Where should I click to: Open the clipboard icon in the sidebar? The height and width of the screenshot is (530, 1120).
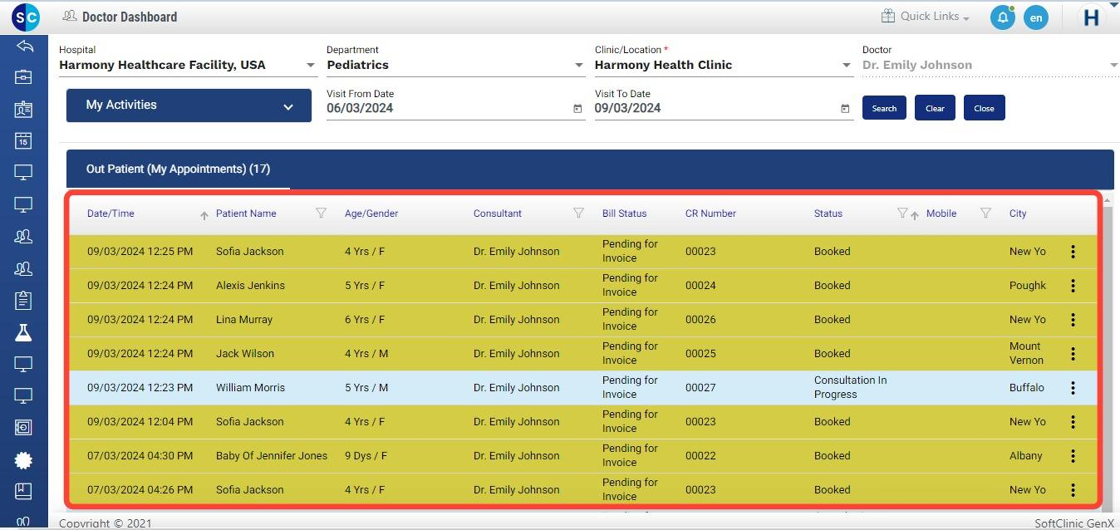coord(24,300)
